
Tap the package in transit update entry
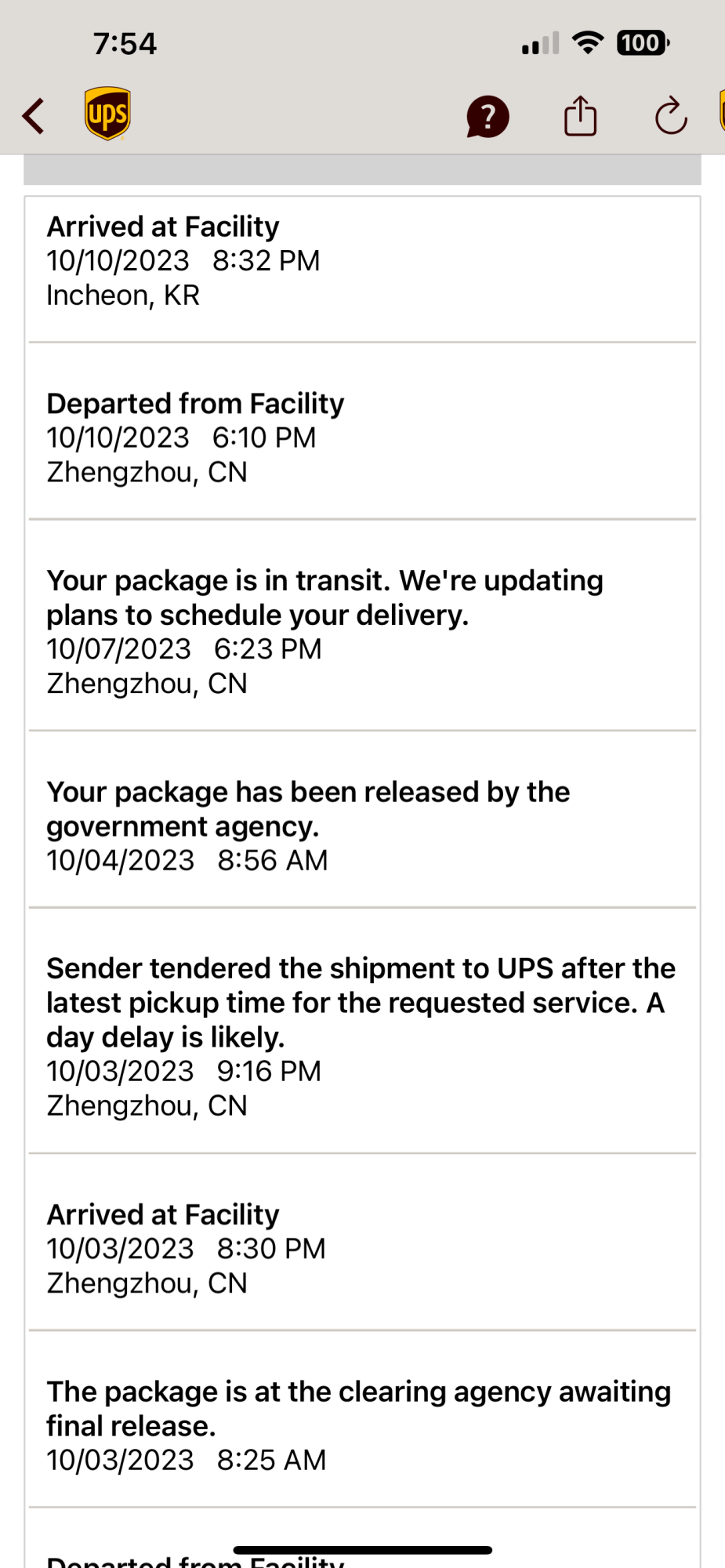362,631
